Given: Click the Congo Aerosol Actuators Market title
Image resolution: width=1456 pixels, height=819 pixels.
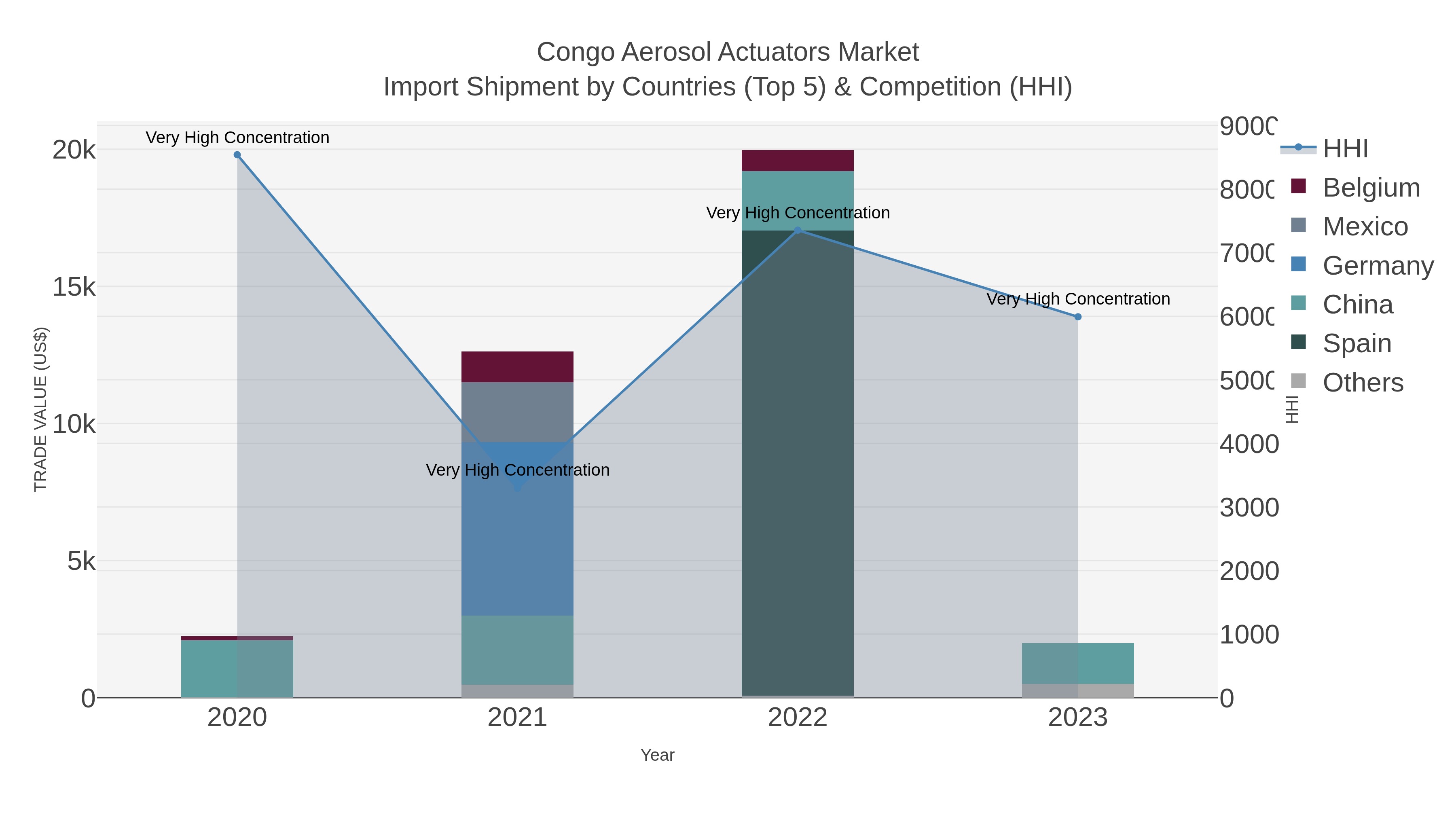Looking at the screenshot, I should (x=728, y=52).
